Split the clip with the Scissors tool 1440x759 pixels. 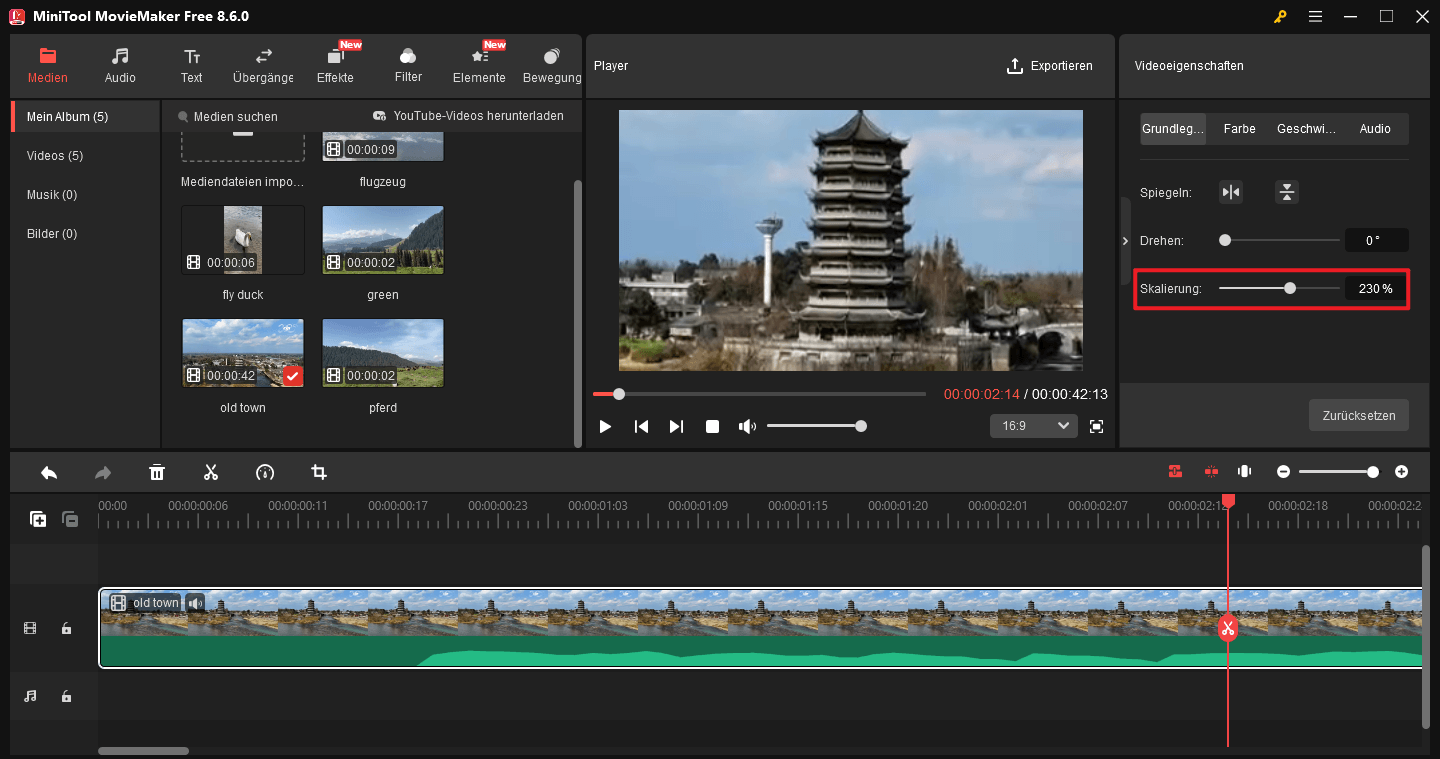point(211,472)
